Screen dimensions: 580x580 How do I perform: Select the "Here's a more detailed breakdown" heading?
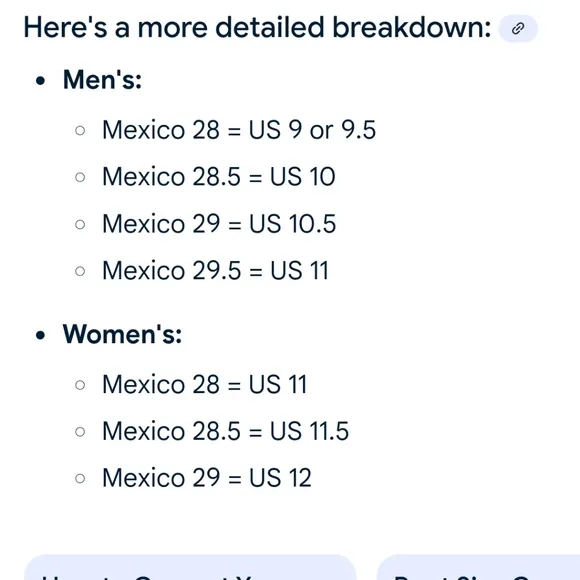click(257, 28)
